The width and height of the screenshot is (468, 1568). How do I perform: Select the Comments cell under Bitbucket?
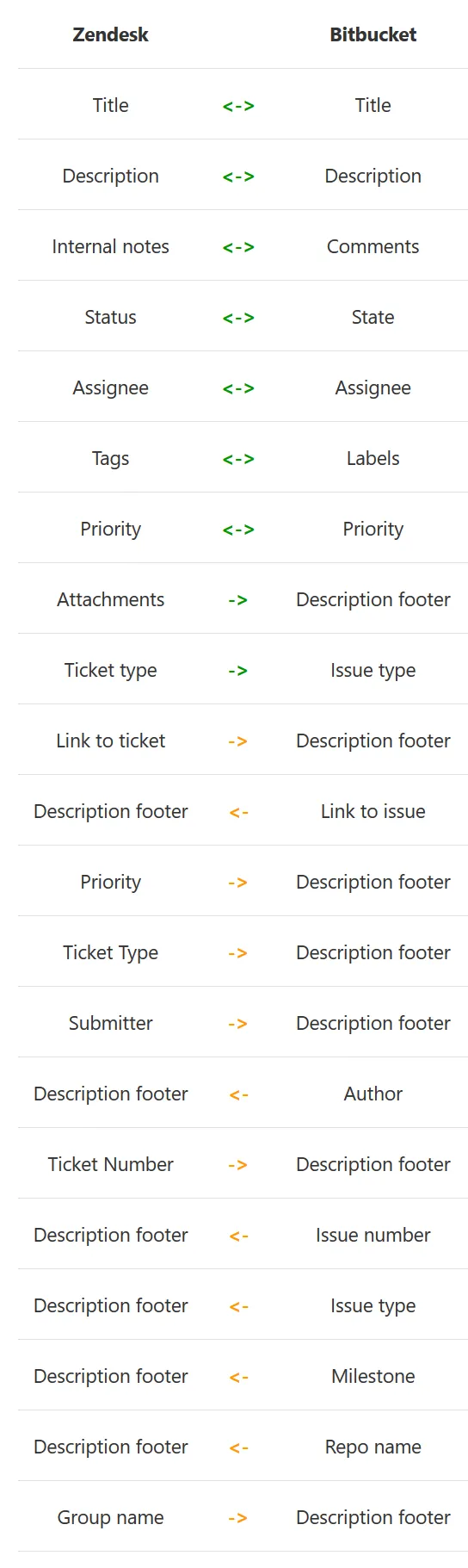373,246
